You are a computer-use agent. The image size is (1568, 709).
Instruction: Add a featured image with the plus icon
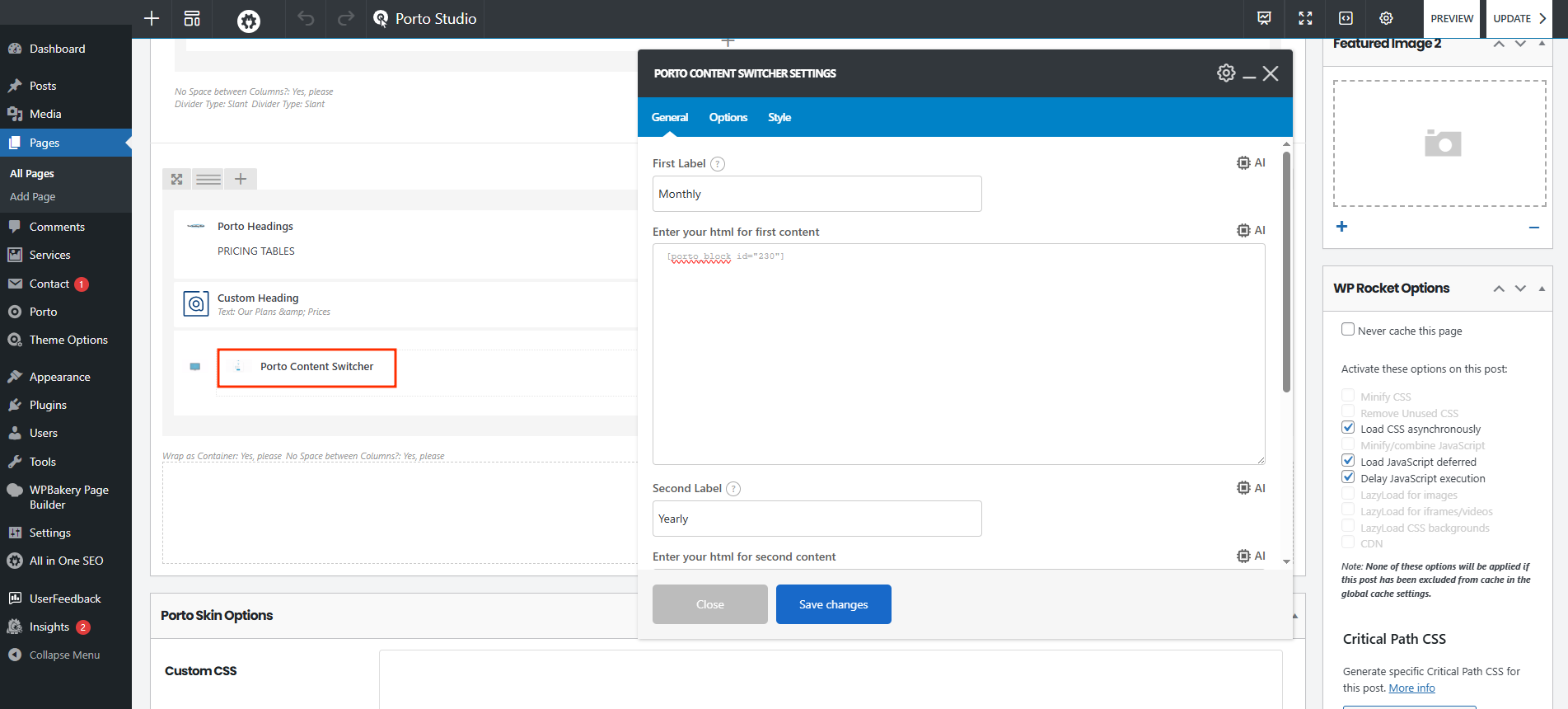(x=1341, y=226)
